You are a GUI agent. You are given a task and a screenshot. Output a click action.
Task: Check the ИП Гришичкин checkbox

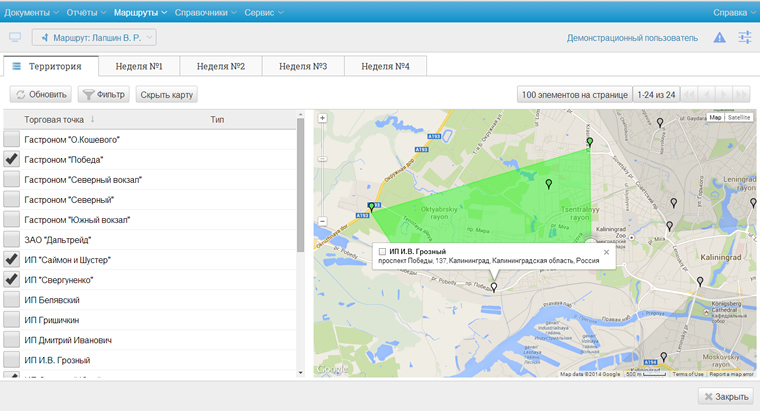[x=12, y=320]
